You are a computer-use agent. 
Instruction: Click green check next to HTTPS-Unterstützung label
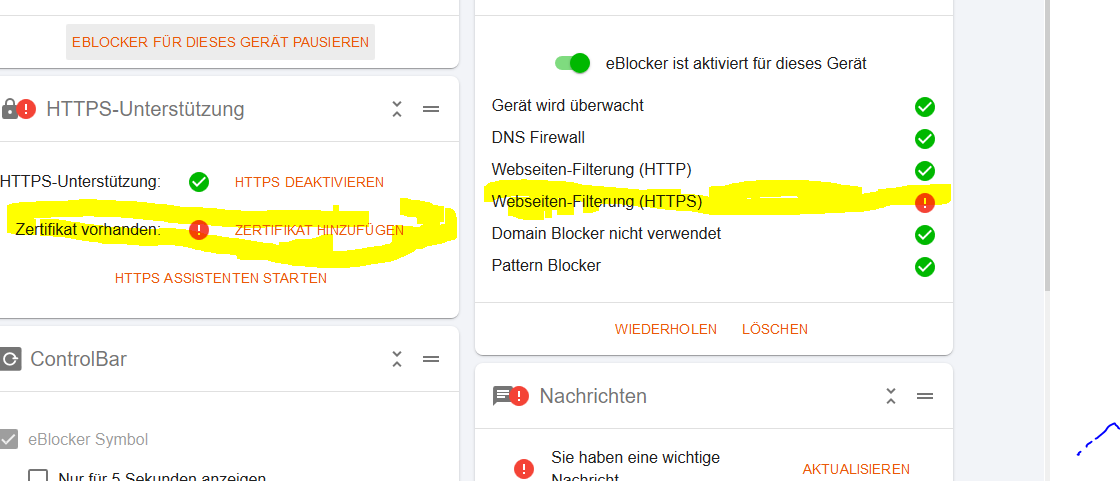tap(199, 182)
